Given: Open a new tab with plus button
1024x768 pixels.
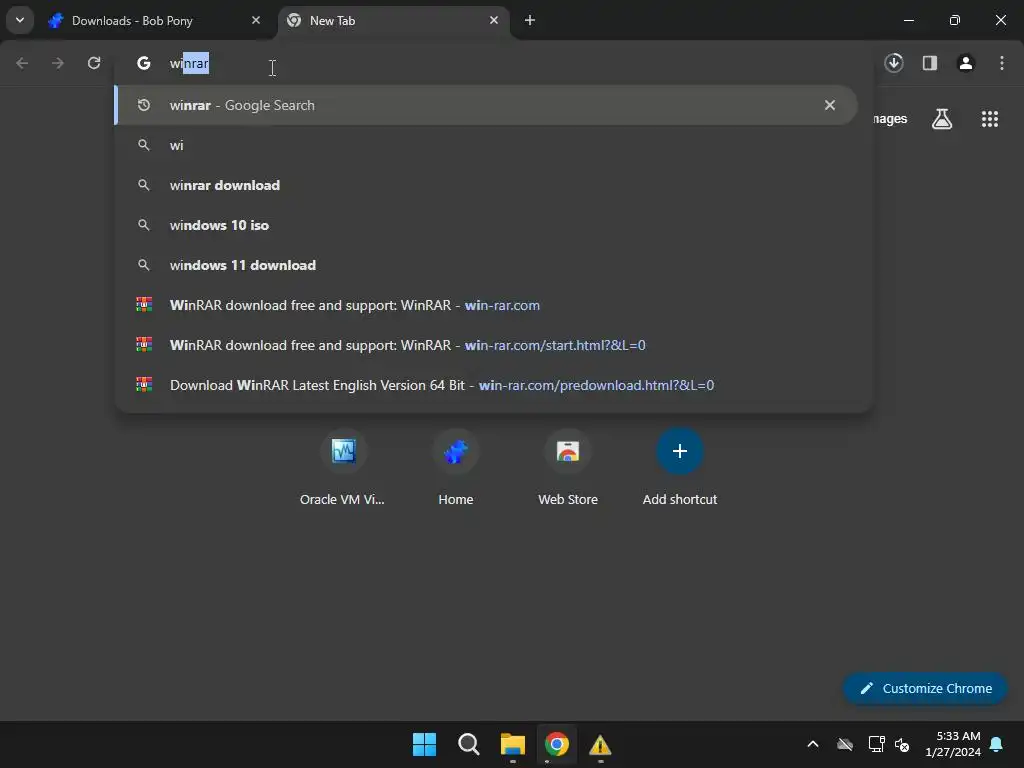Looking at the screenshot, I should [530, 20].
